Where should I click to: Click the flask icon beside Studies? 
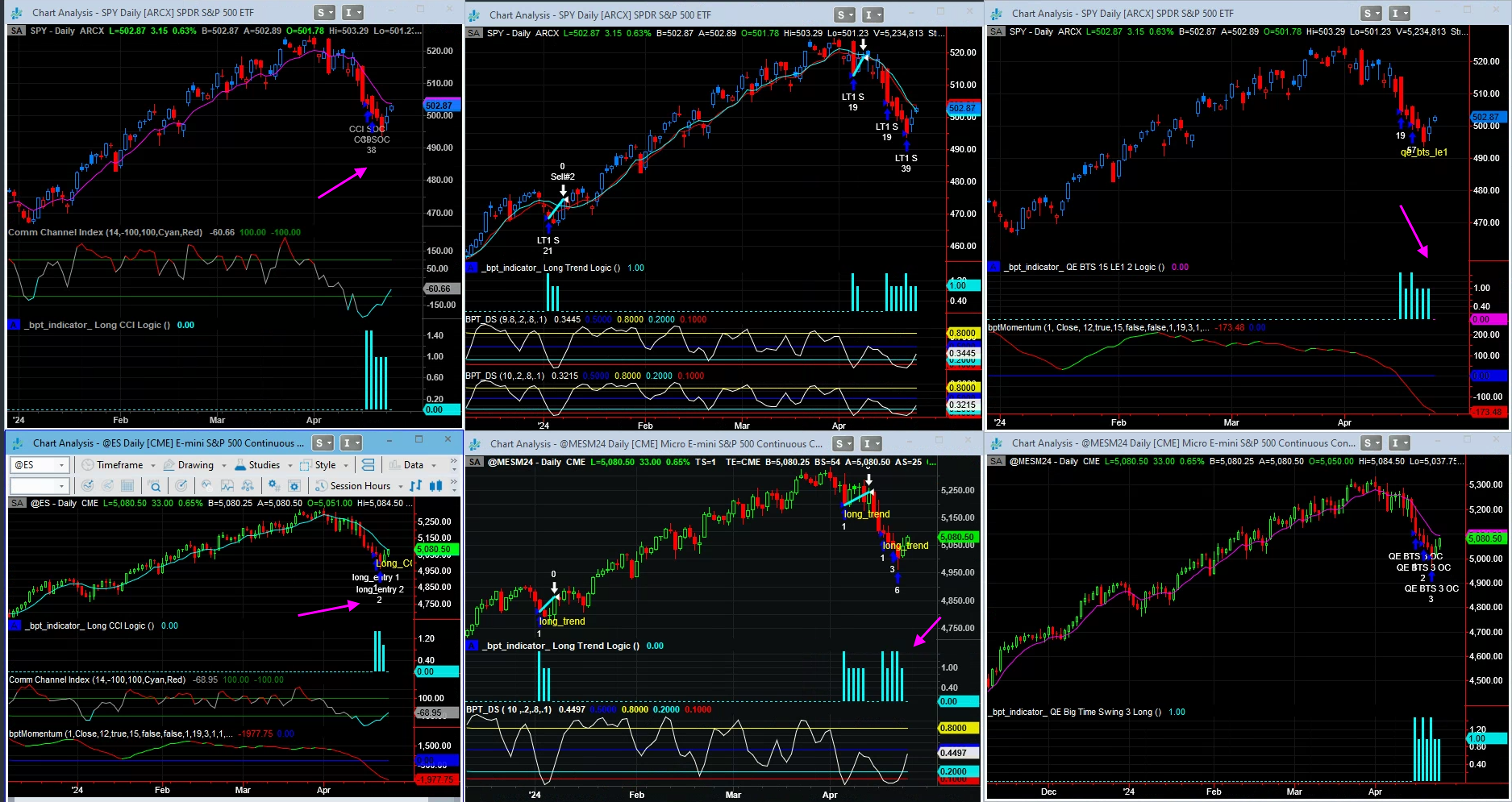coord(240,465)
